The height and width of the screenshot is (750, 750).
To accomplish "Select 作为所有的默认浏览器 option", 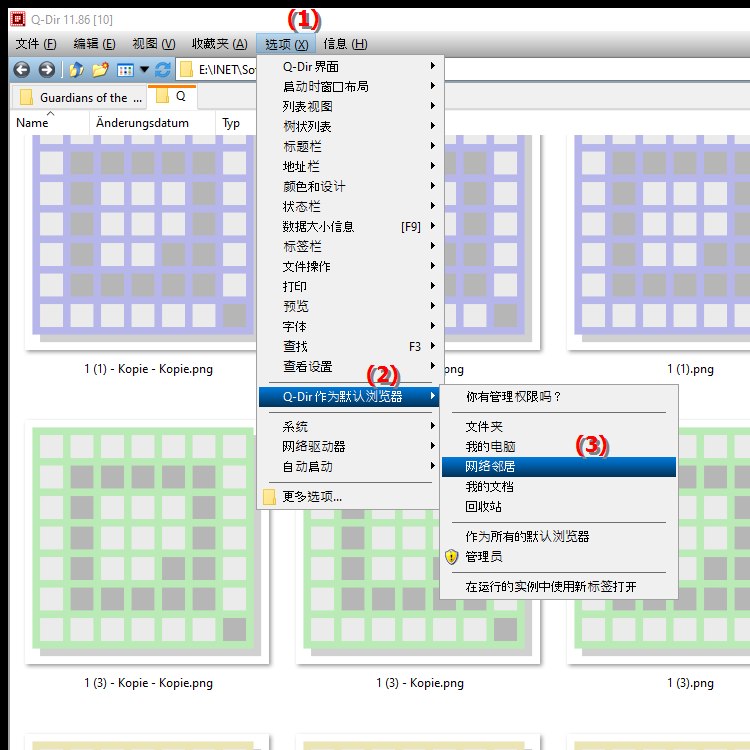I will [x=527, y=537].
